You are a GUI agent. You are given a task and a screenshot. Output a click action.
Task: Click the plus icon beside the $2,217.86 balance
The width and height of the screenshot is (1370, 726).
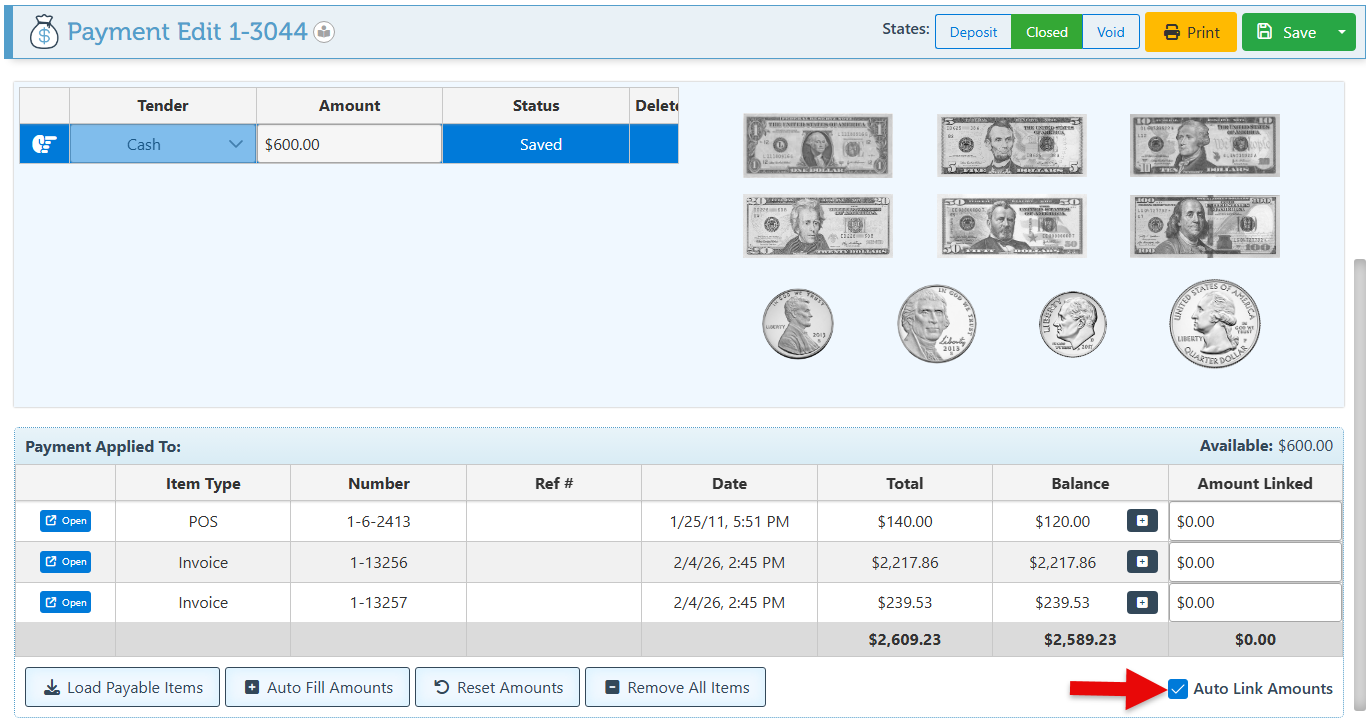point(1142,562)
